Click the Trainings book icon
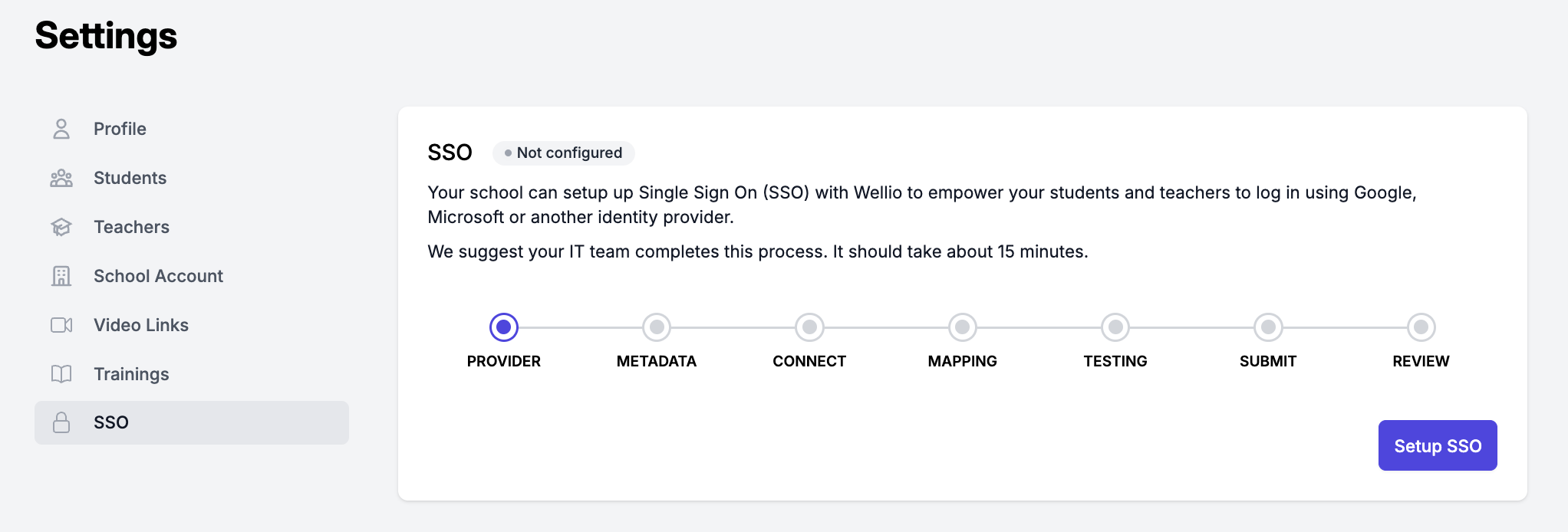The image size is (1568, 532). 61,374
